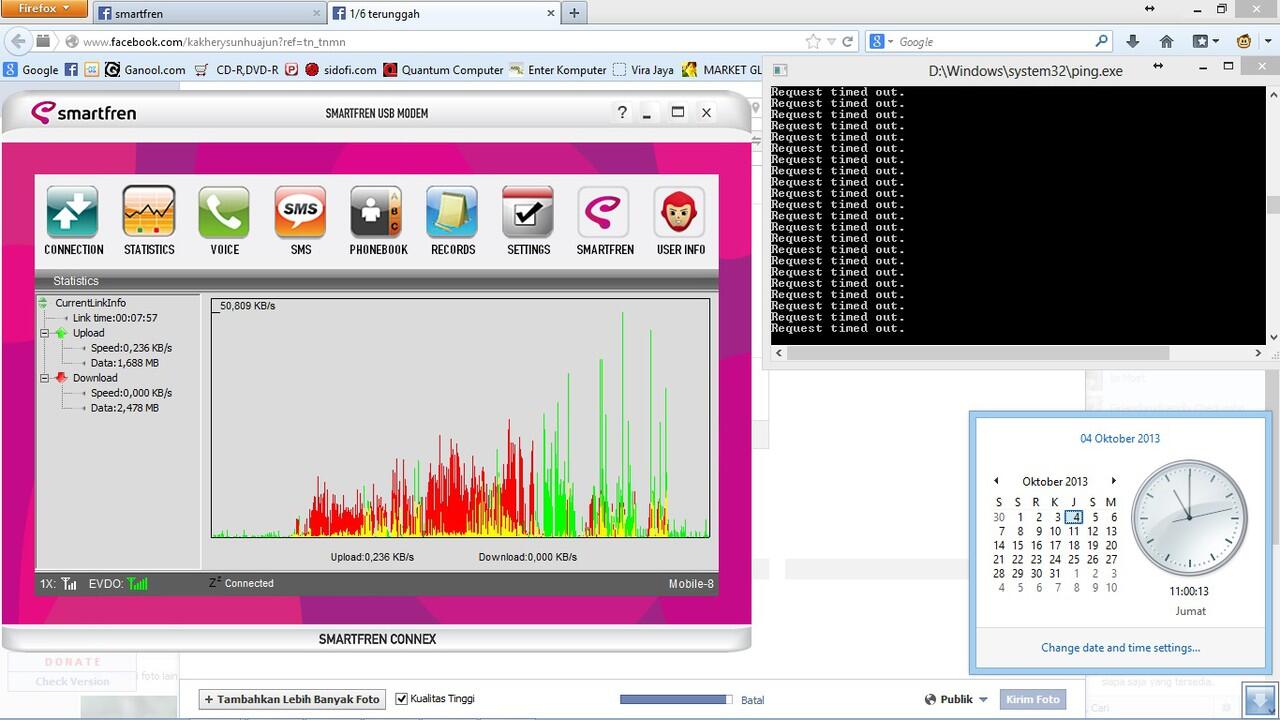The image size is (1280, 720).
Task: Go to next month in calendar
Action: pos(1113,481)
